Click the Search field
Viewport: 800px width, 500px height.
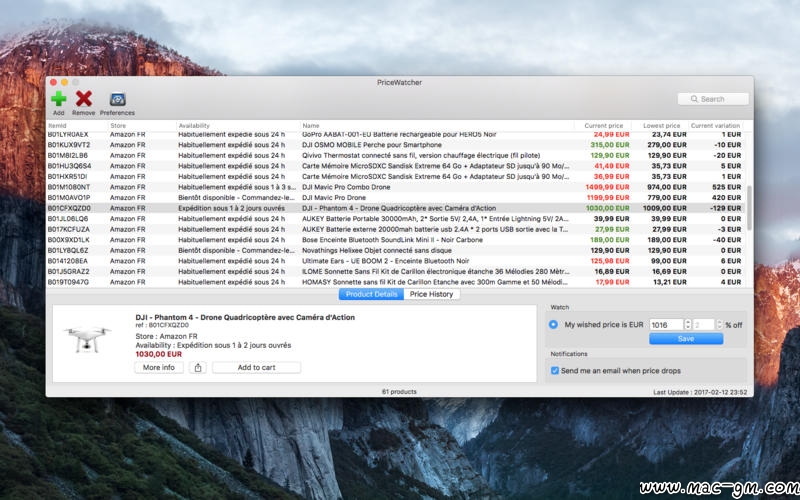pyautogui.click(x=713, y=99)
